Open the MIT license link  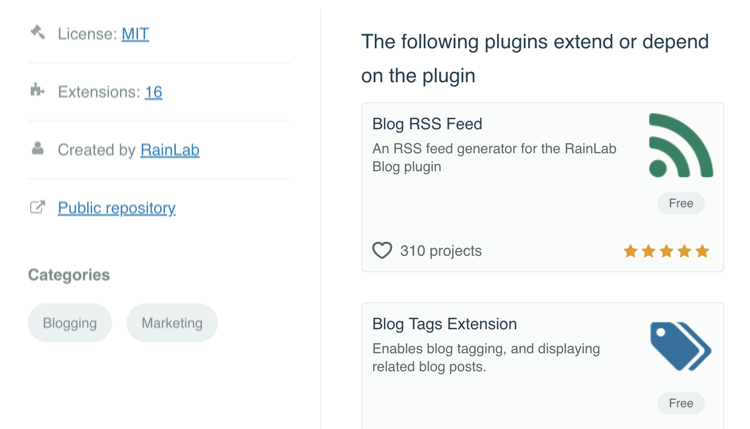coord(135,34)
